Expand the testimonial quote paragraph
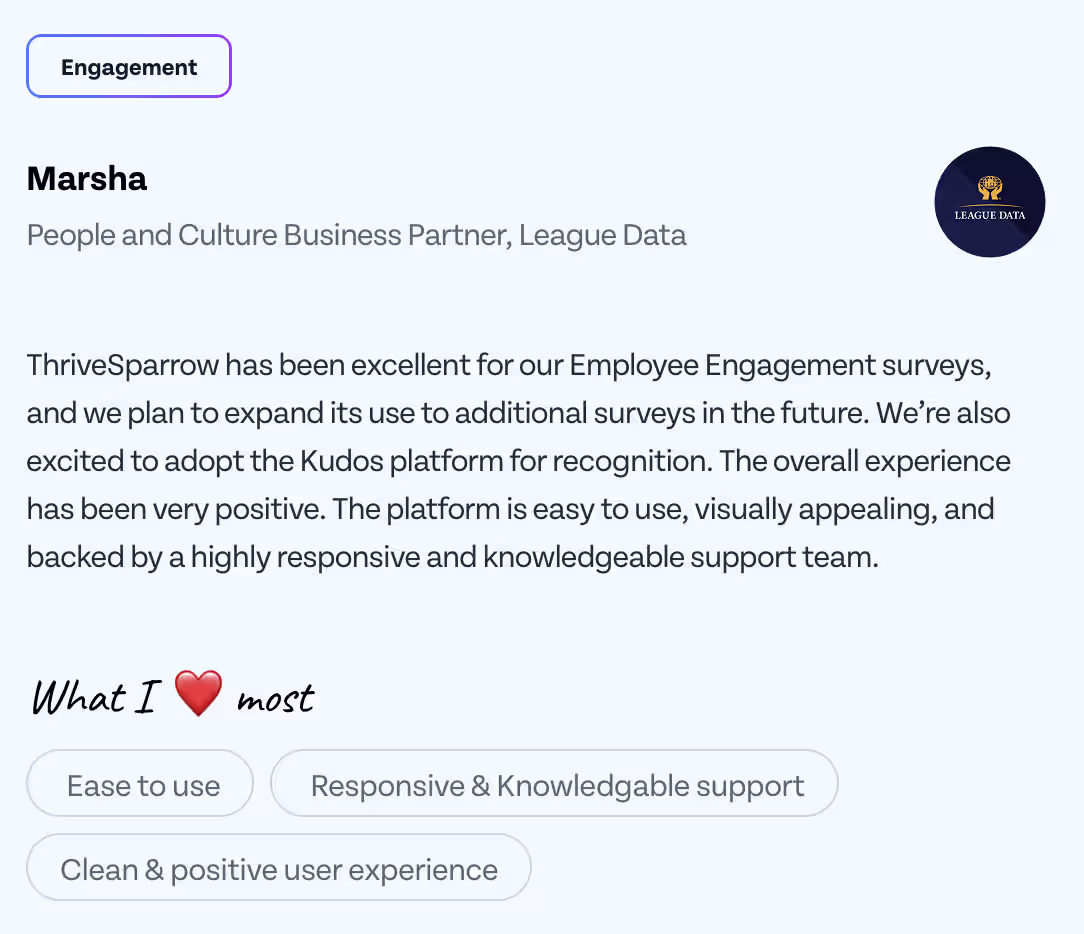 point(518,460)
